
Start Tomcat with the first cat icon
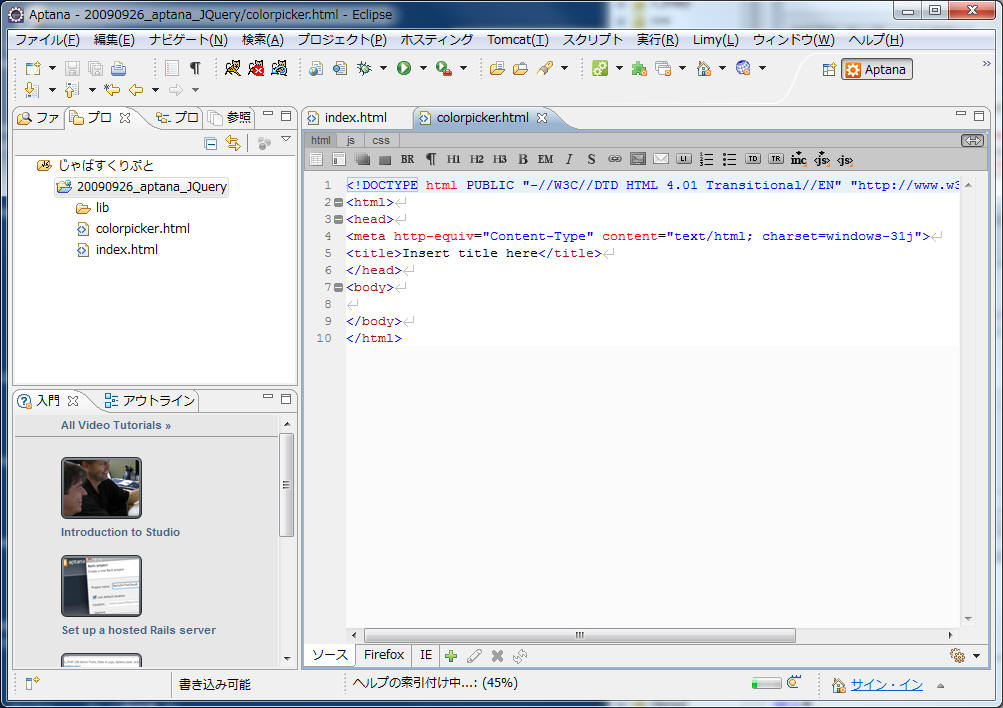(233, 68)
